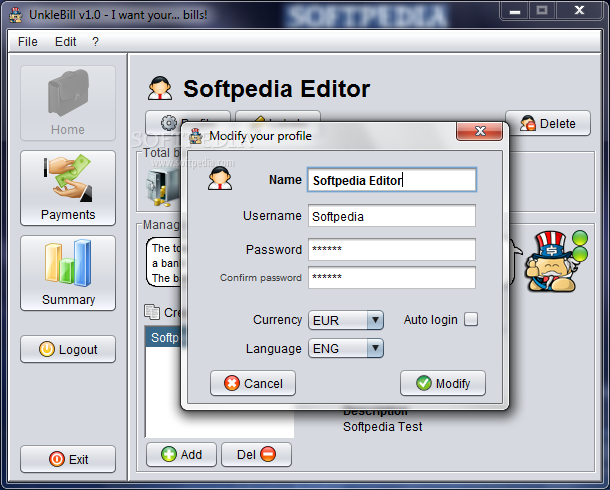Click the Username input field

coord(392,215)
